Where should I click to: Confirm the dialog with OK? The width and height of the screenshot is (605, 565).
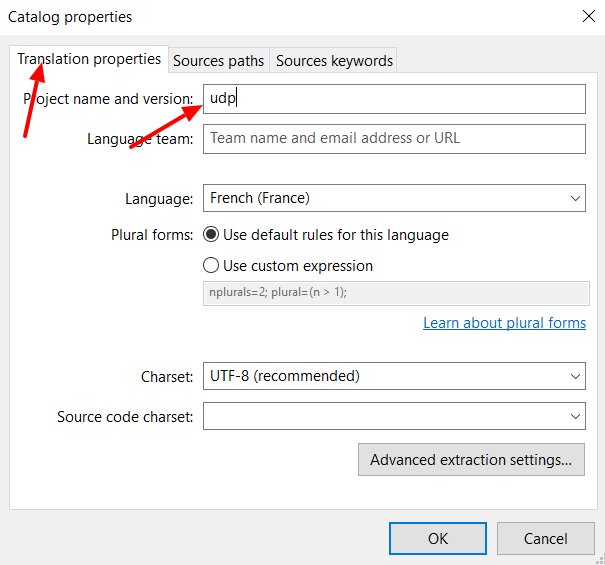(x=438, y=538)
